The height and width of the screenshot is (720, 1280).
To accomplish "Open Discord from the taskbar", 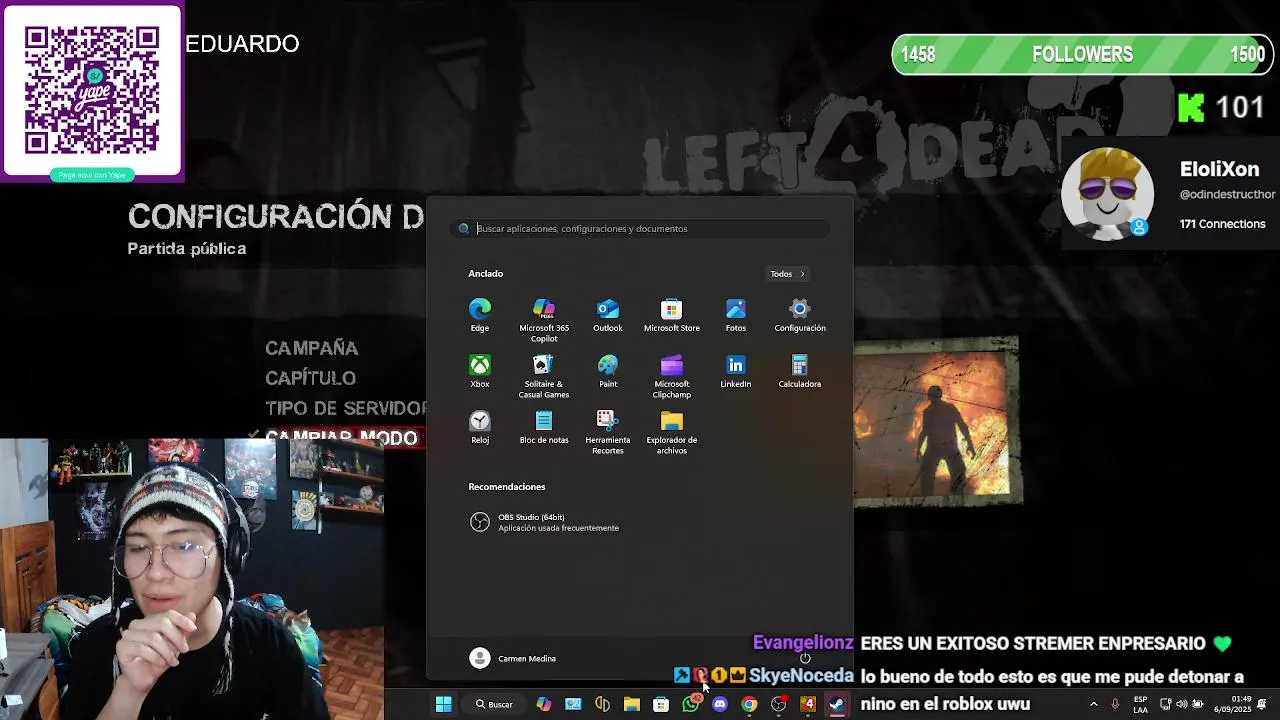I will pyautogui.click(x=720, y=704).
